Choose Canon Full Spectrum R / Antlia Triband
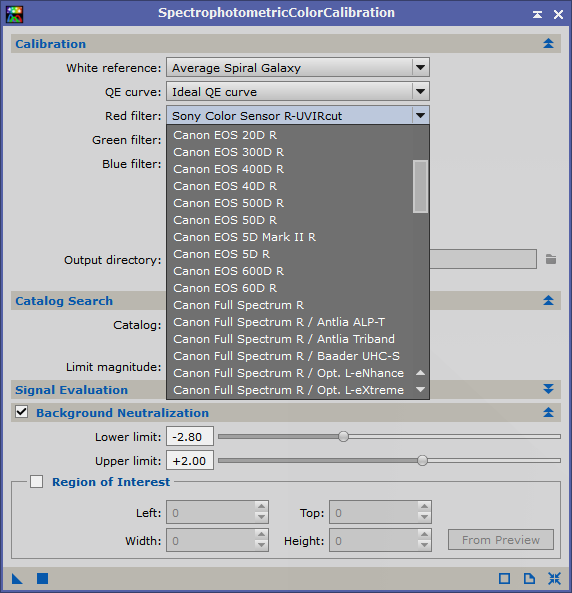 [284, 339]
